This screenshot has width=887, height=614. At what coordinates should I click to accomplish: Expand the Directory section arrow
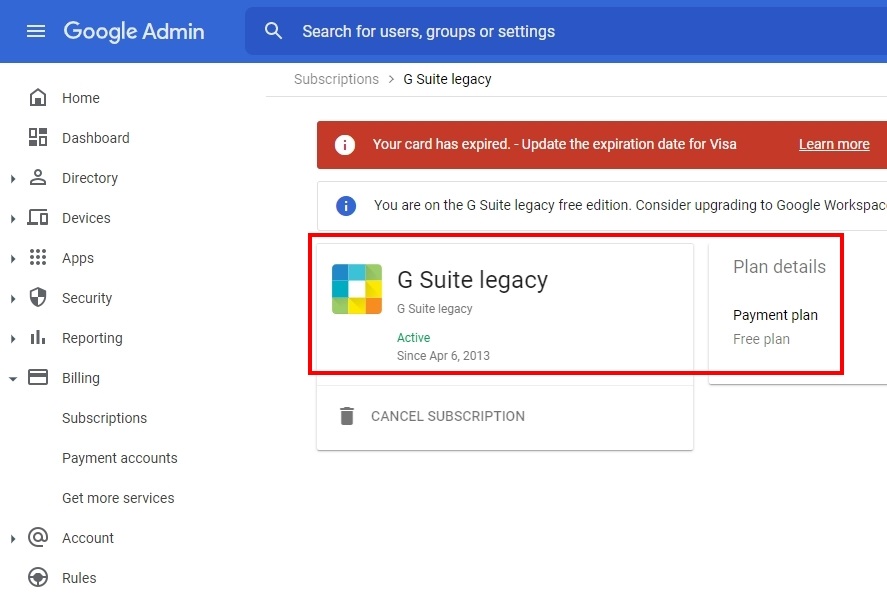point(13,179)
